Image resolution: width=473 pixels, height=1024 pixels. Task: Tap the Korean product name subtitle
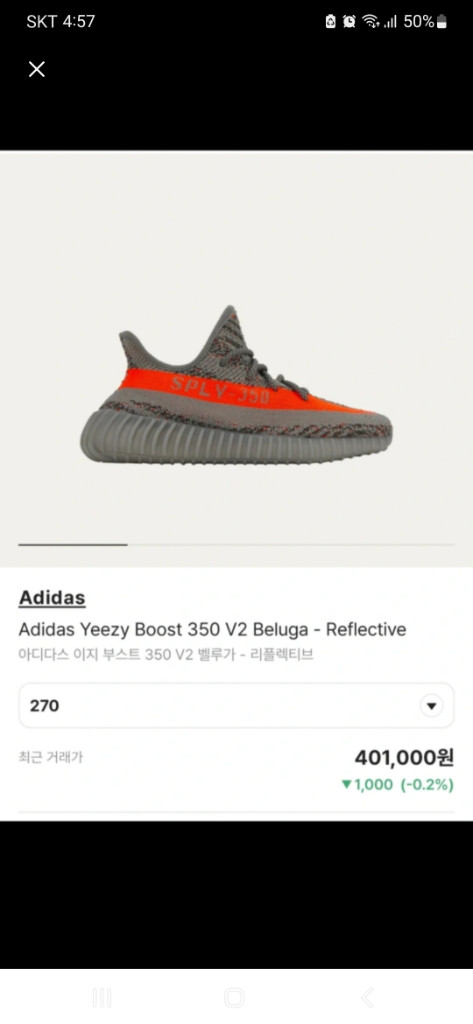(166, 655)
